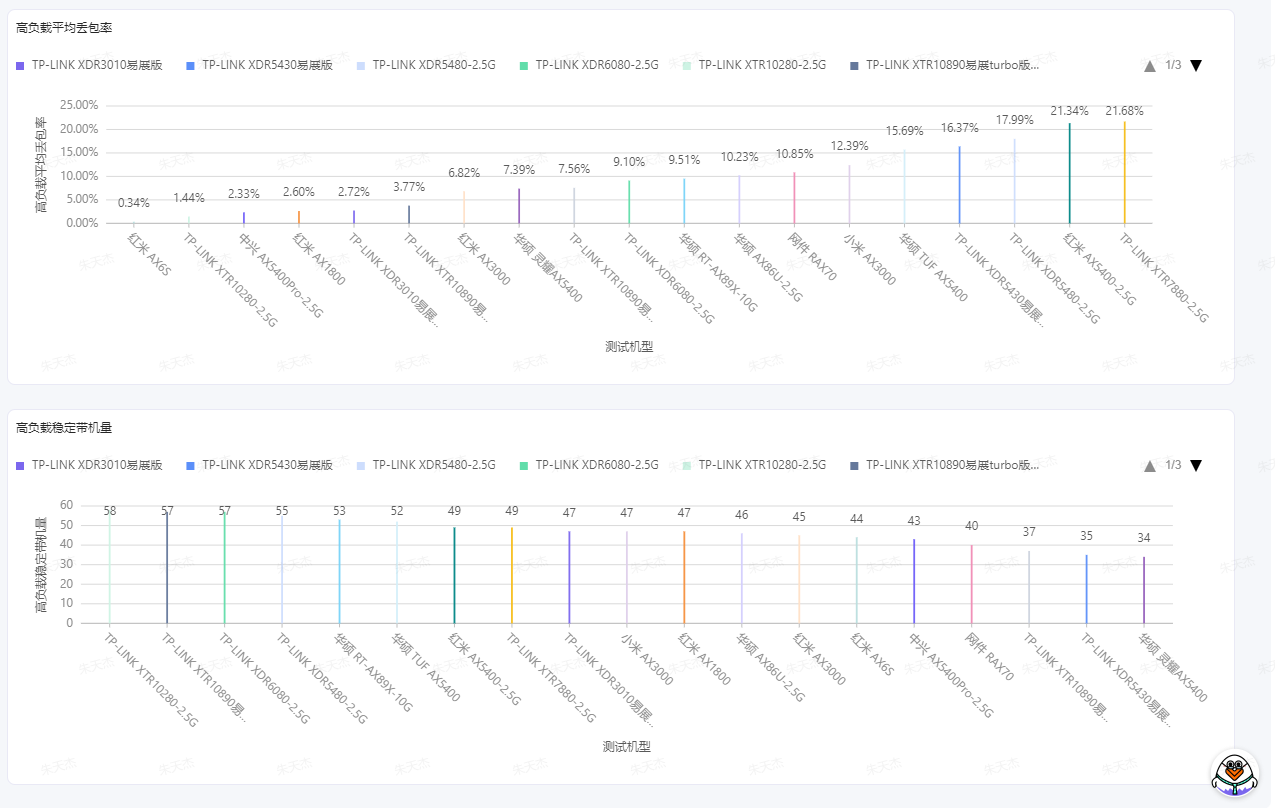Click the 高负载稳定带机量 chart title
The width and height of the screenshot is (1275, 808).
(x=64, y=428)
